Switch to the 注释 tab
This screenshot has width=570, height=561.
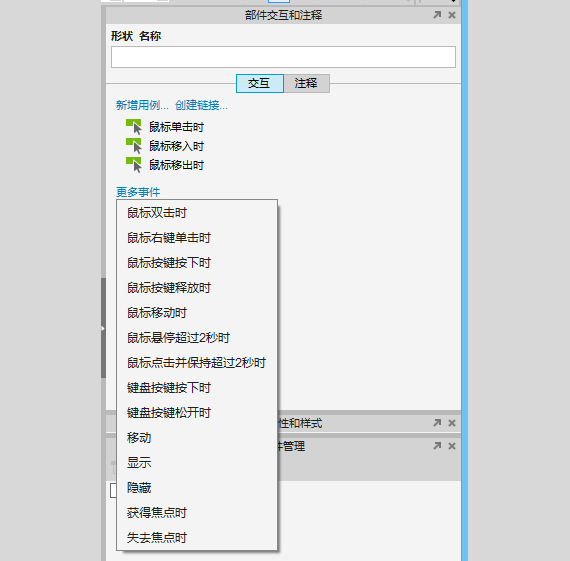coord(306,83)
